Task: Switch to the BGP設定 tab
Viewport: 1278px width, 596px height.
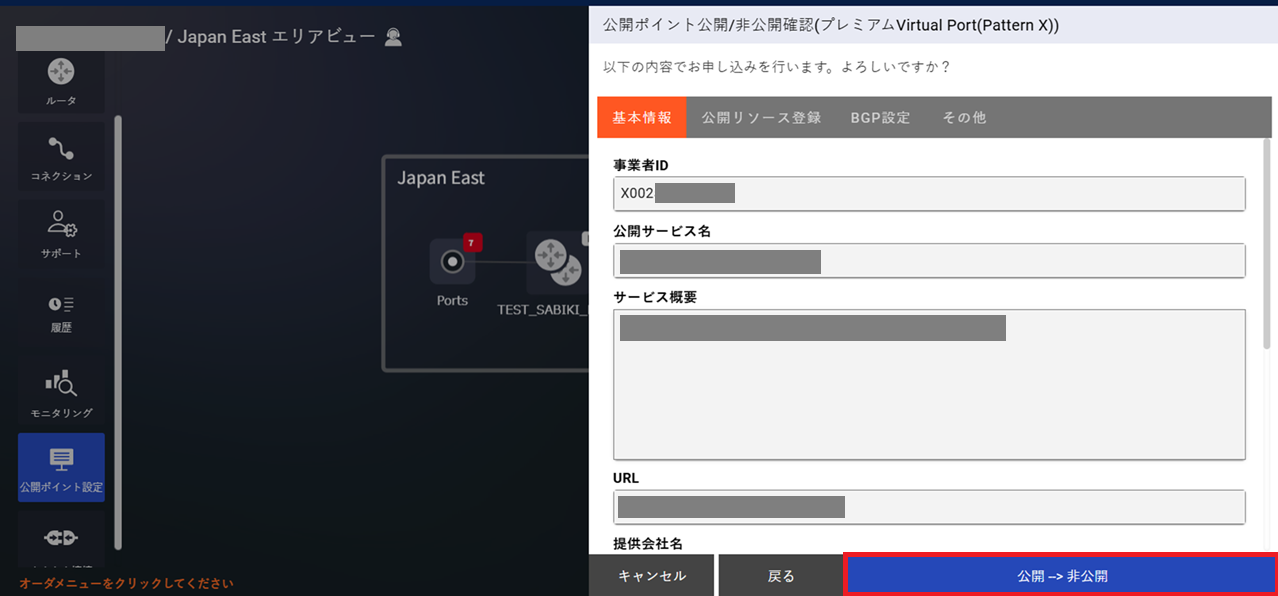Action: [880, 117]
